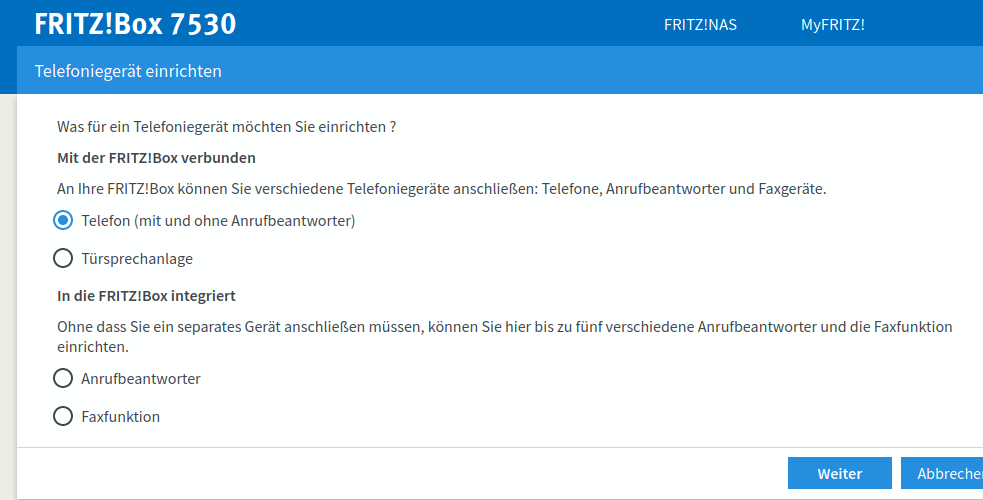Click the 'An Ihre FRITZ!Box können Sie' description
983x500 pixels.
[x=441, y=189]
